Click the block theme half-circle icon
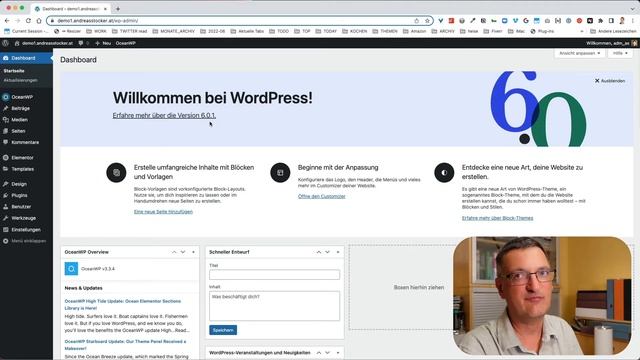This screenshot has width=640, height=360. pyautogui.click(x=444, y=173)
